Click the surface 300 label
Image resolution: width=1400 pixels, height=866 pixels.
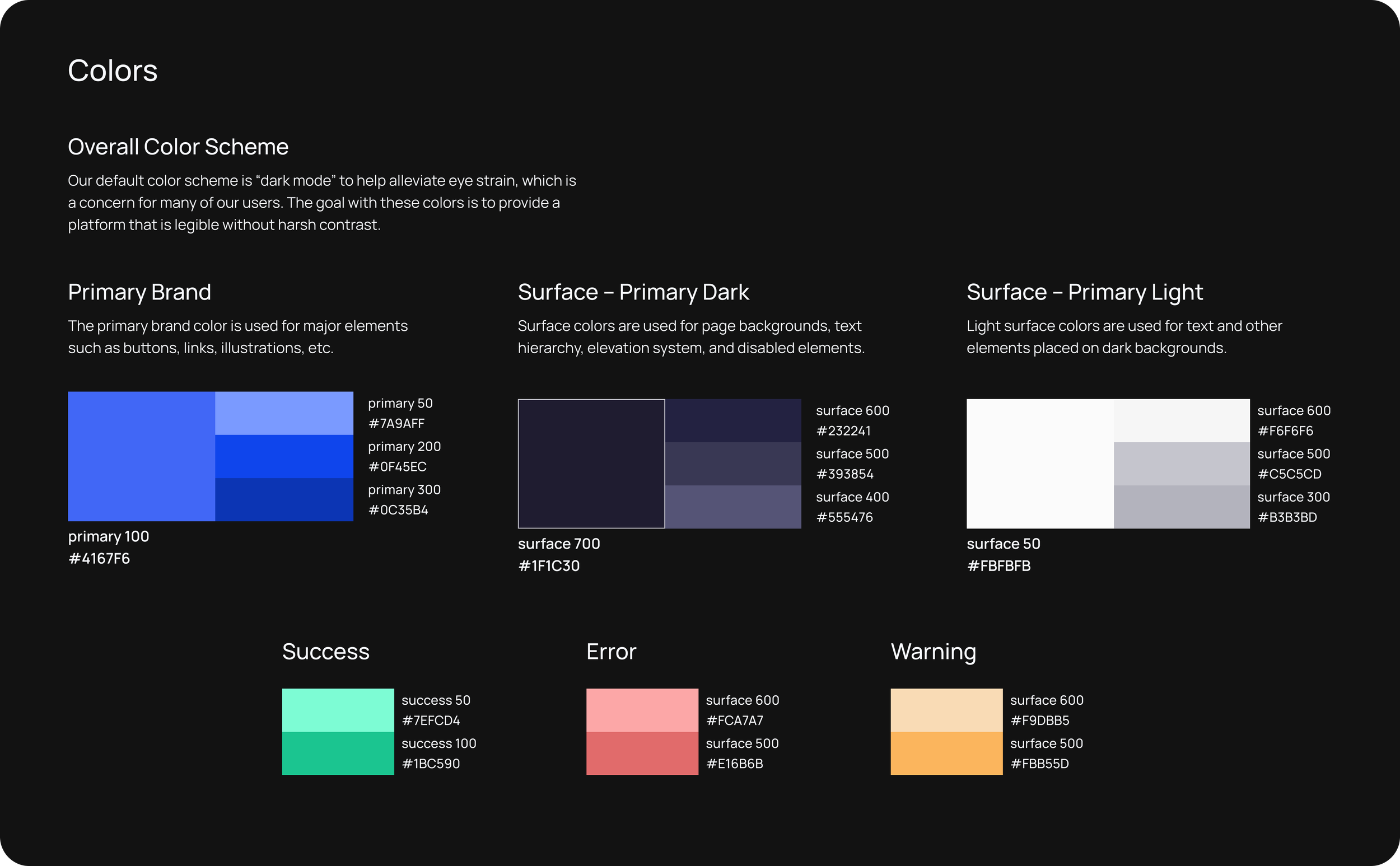tap(1294, 497)
